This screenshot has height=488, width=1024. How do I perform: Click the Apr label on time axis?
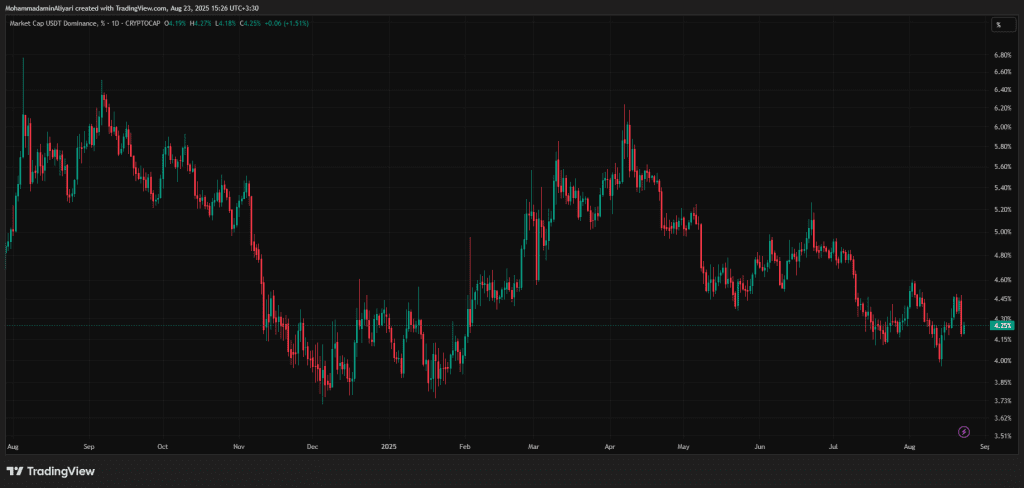click(x=611, y=449)
